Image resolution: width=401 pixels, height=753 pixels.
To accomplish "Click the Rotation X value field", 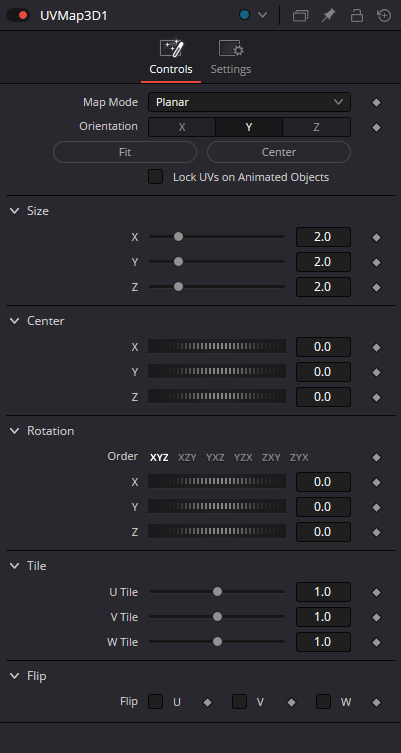I will coord(323,482).
